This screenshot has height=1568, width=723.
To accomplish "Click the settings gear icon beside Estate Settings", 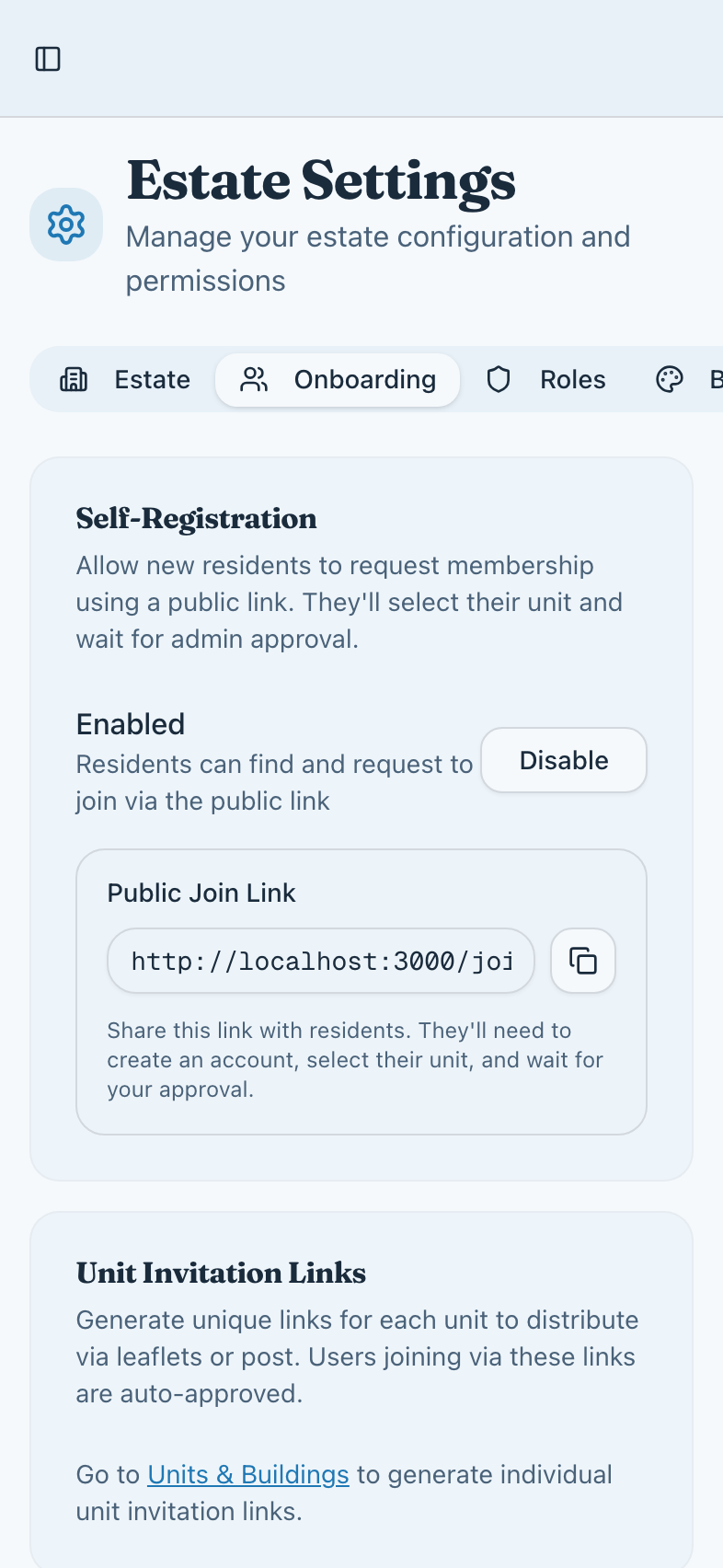I will click(x=65, y=224).
